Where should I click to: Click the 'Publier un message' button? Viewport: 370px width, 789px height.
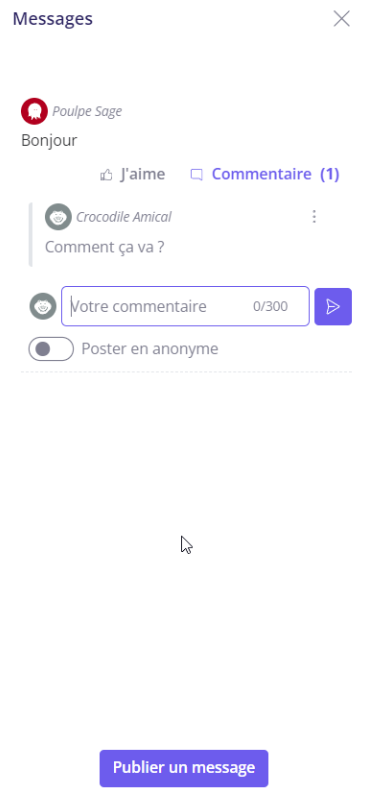coord(184,768)
